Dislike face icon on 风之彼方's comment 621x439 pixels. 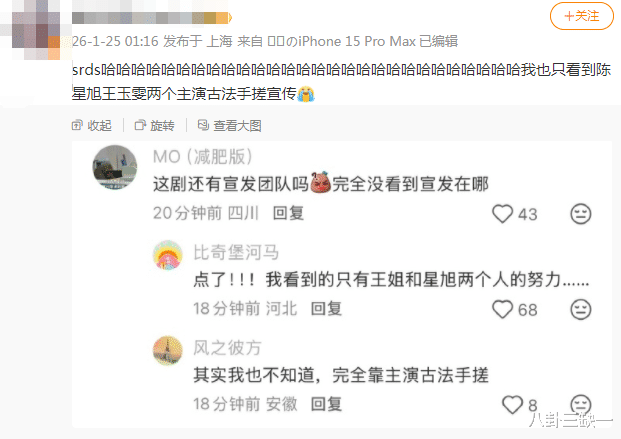pos(581,404)
